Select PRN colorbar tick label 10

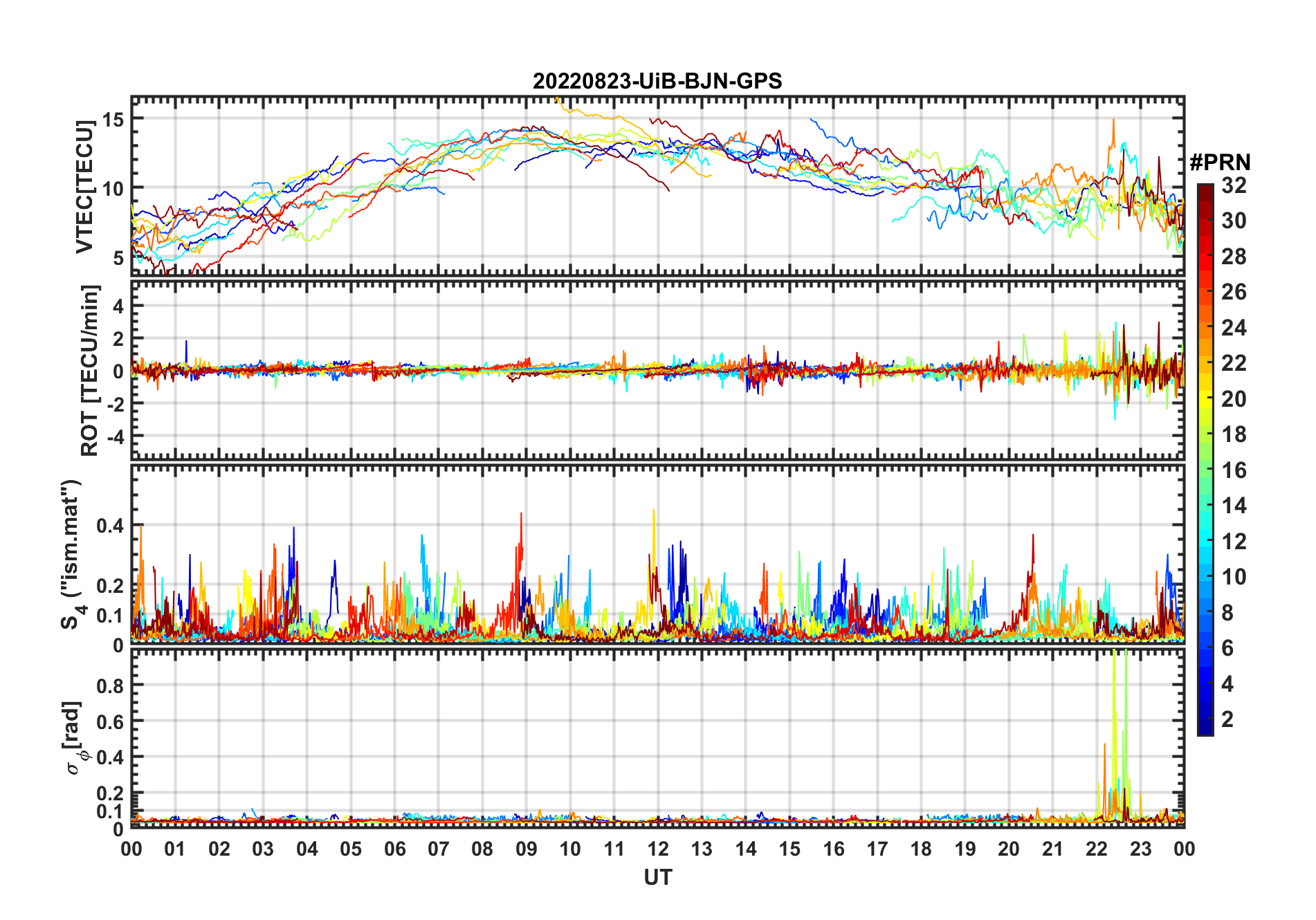click(1234, 577)
